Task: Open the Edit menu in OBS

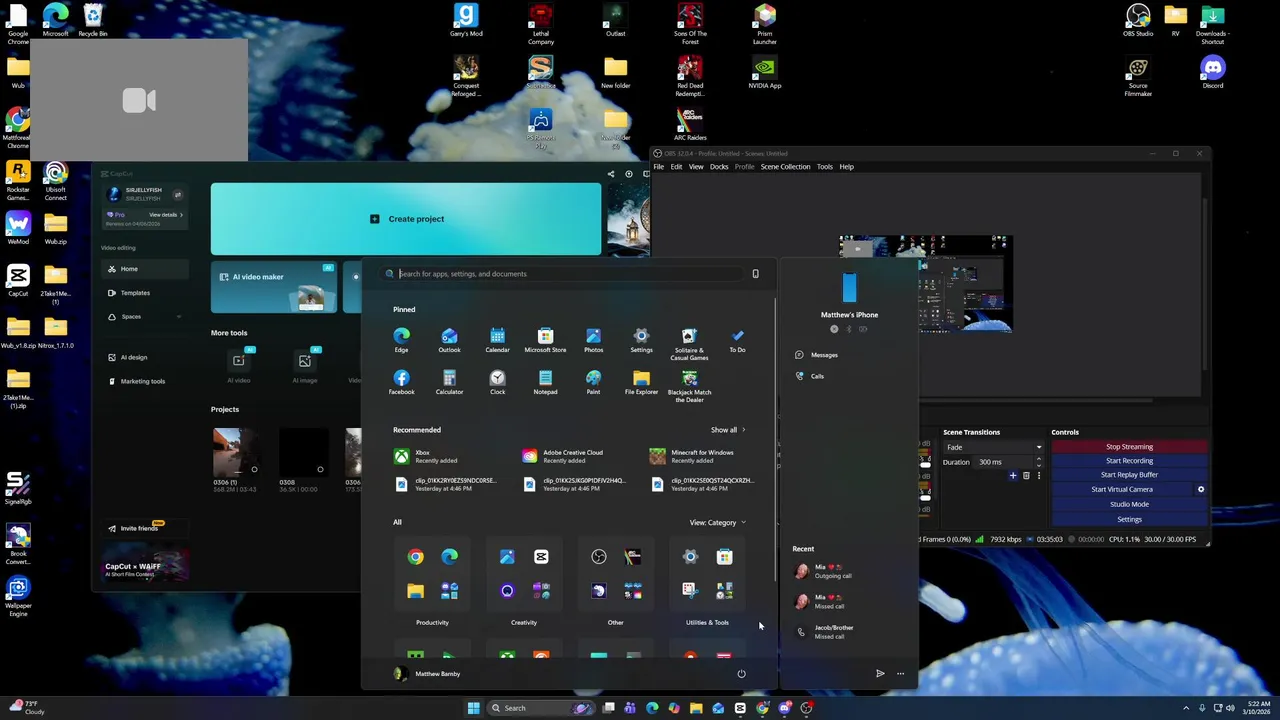Action: (676, 167)
